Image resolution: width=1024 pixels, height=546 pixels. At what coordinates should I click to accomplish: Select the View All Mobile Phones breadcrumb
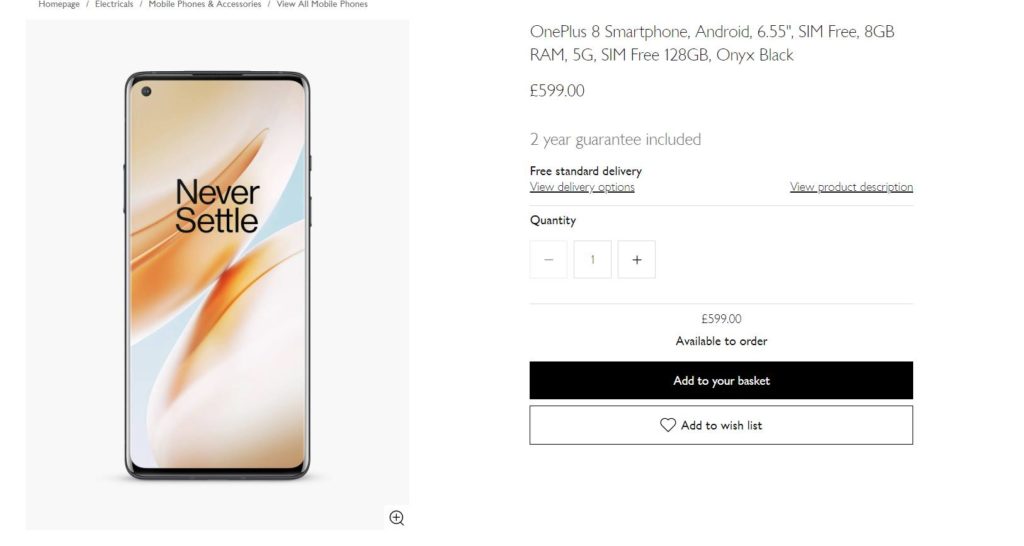pyautogui.click(x=322, y=5)
